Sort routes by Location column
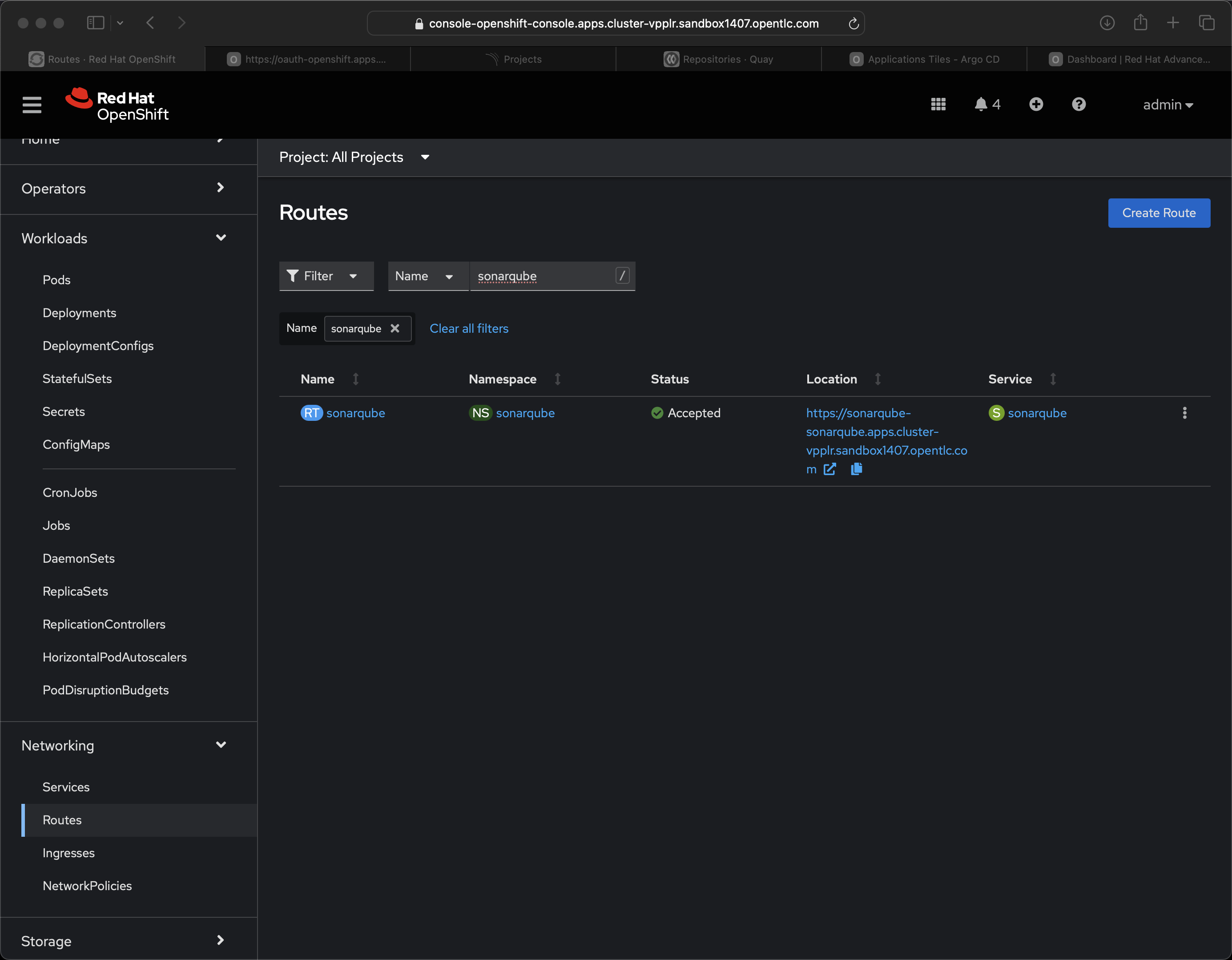Image resolution: width=1232 pixels, height=960 pixels. (x=831, y=379)
